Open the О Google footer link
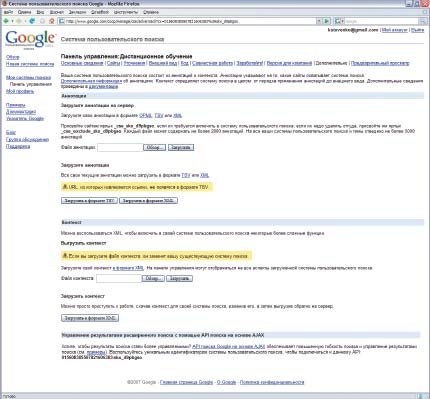 (226, 382)
